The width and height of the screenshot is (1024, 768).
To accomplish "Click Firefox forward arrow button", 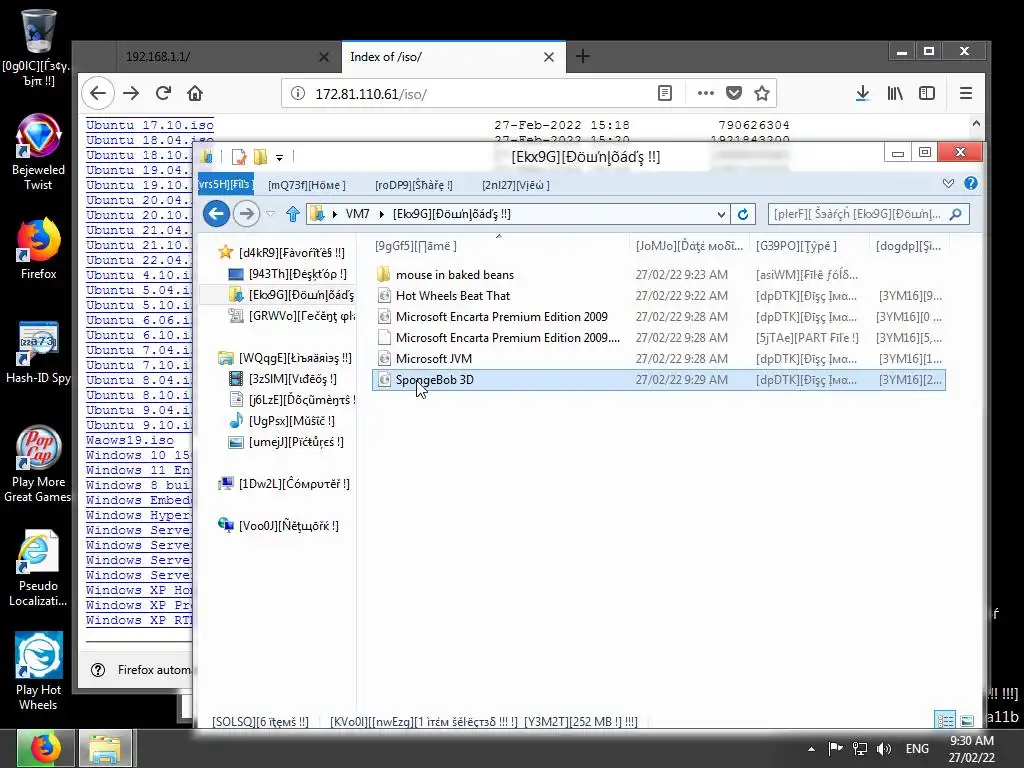I will pos(131,93).
